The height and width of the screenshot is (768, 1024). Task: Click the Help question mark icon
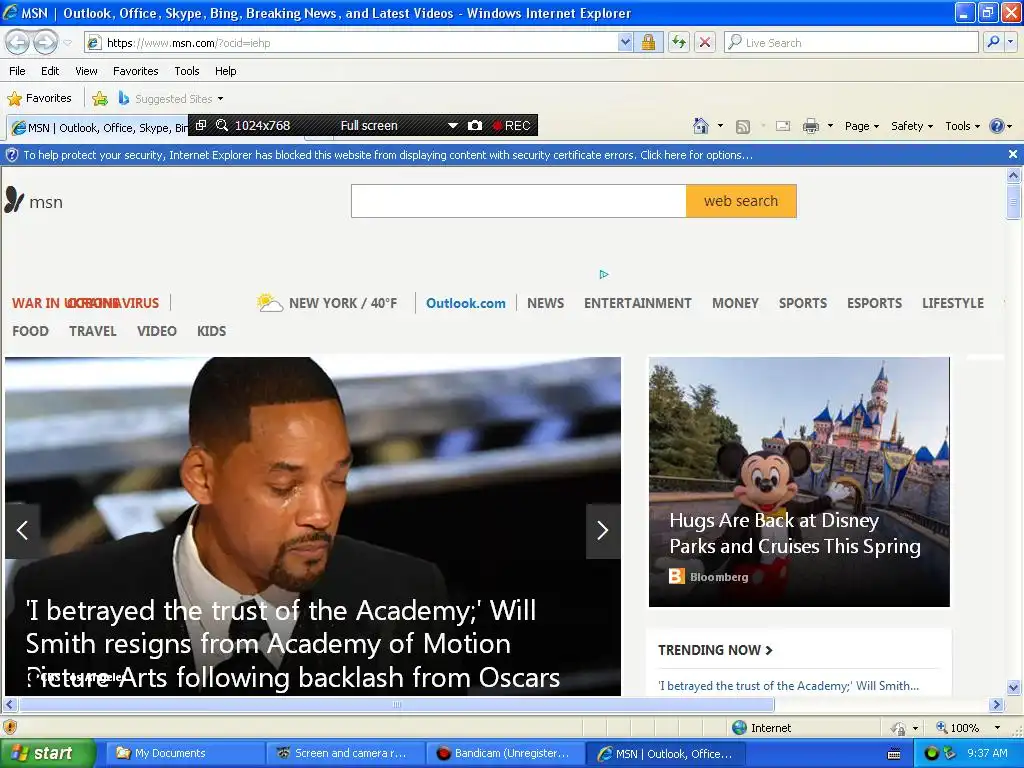[x=997, y=126]
